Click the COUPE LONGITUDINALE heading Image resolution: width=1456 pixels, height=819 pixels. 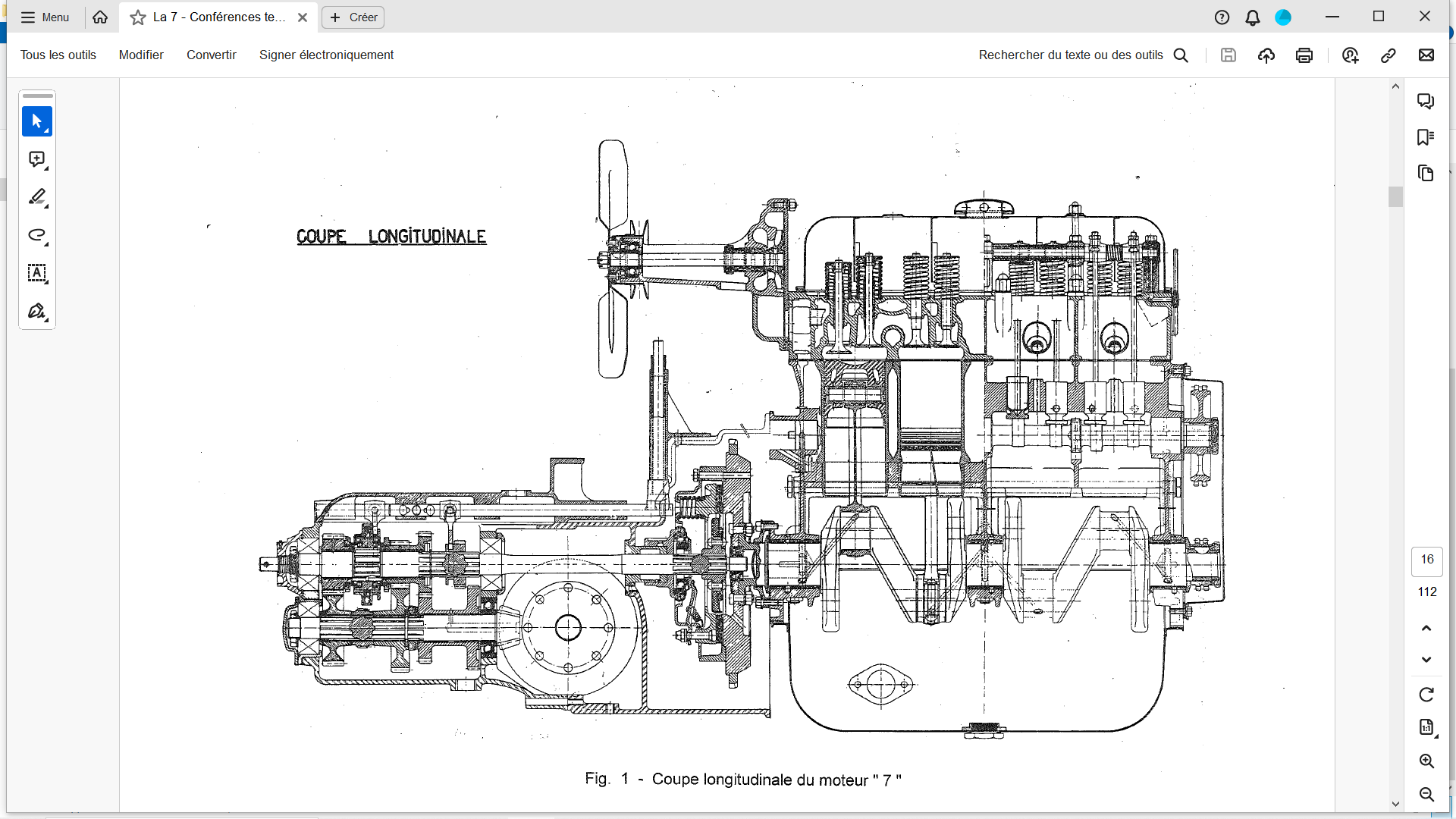tap(391, 237)
